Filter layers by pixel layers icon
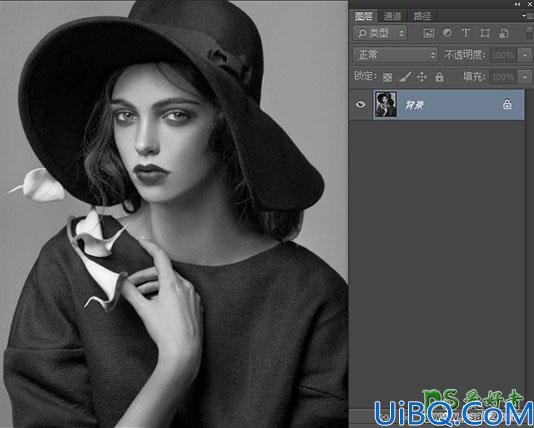This screenshot has height=428, width=534. pos(428,33)
